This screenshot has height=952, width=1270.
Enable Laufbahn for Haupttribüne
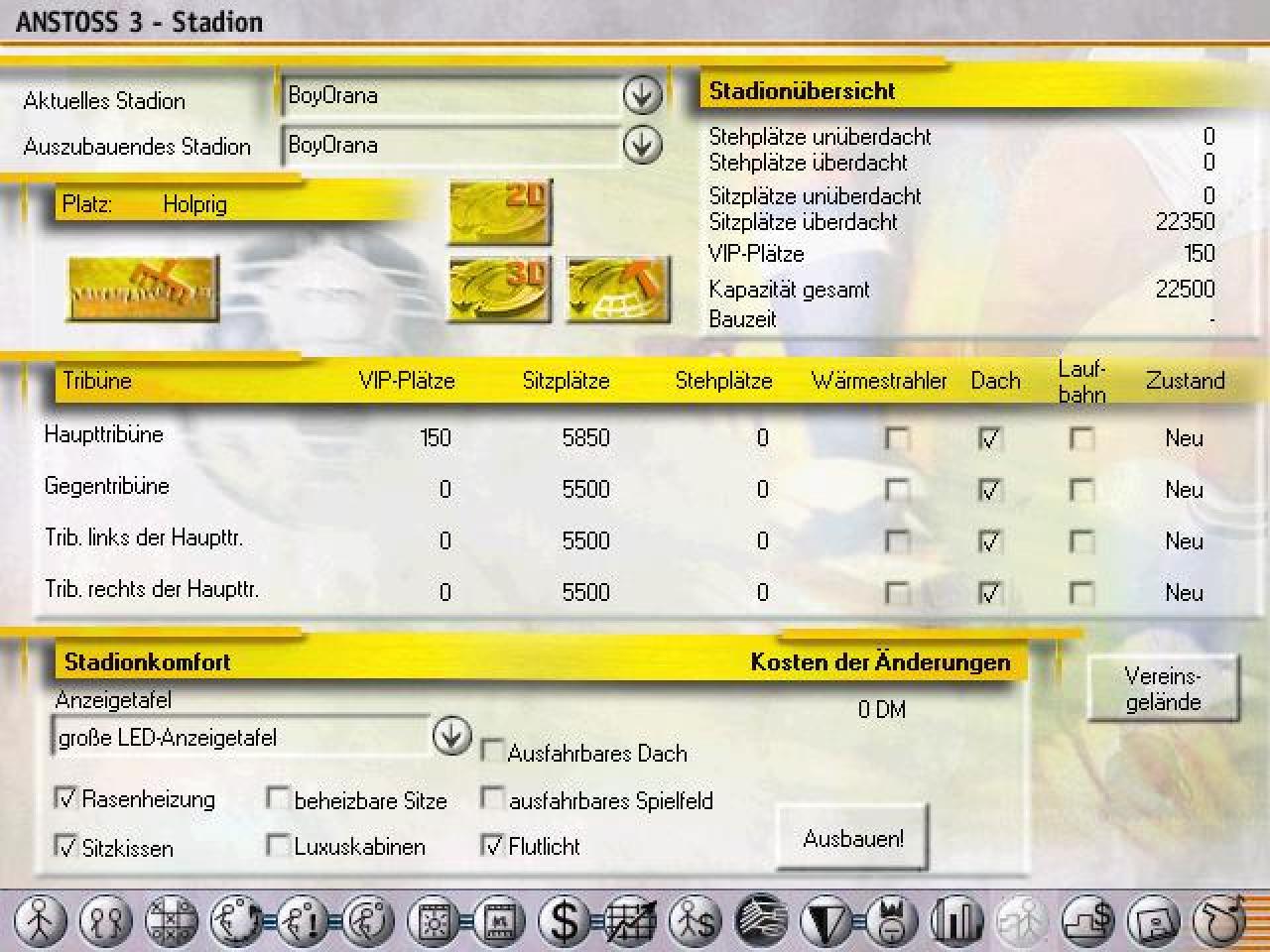[1081, 438]
